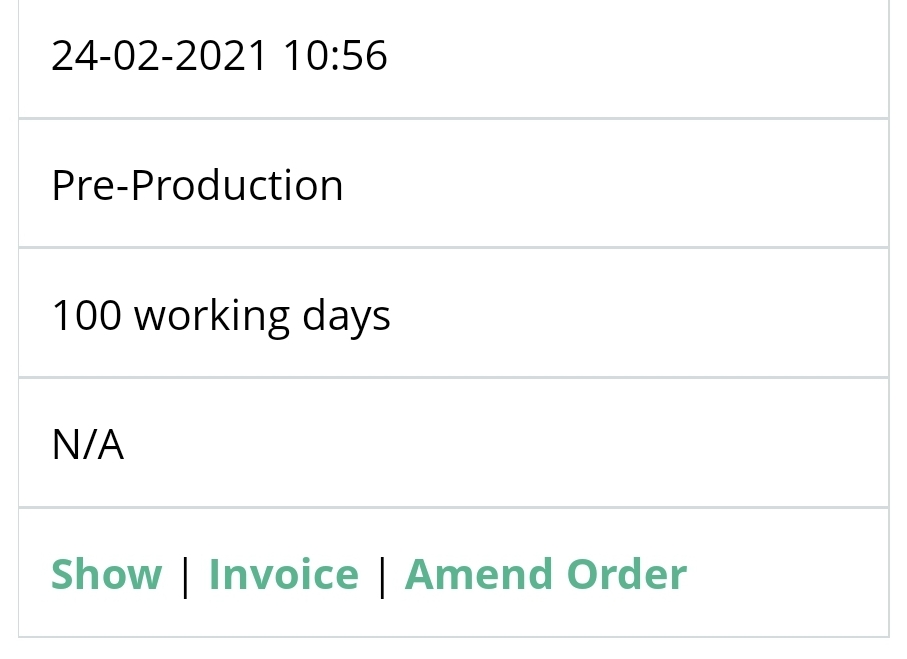This screenshot has width=907, height=659.
Task: Click the separator between Invoice and Amend Order
Action: [382, 575]
